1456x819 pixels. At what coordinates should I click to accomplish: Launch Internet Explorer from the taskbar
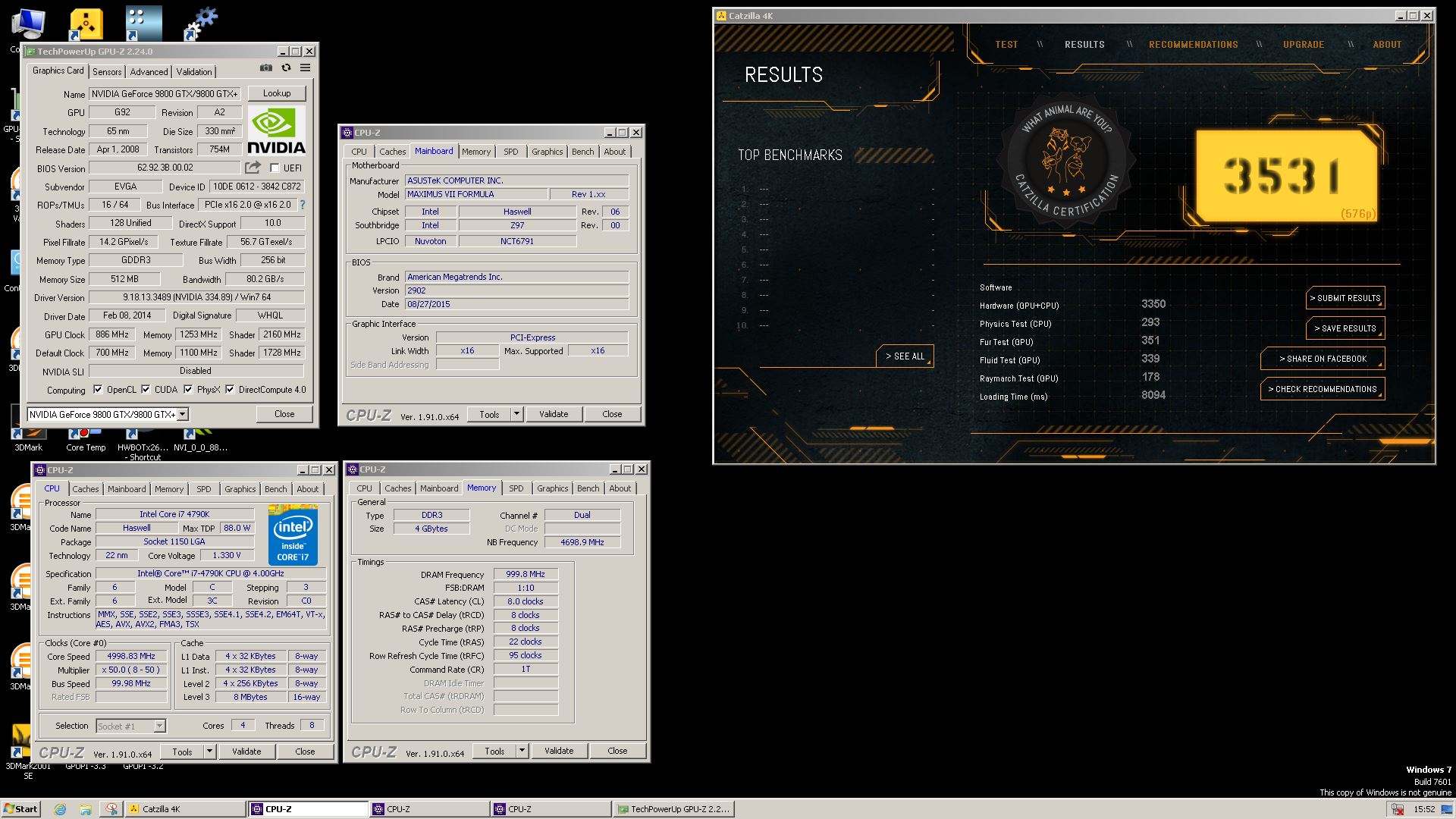[x=60, y=809]
